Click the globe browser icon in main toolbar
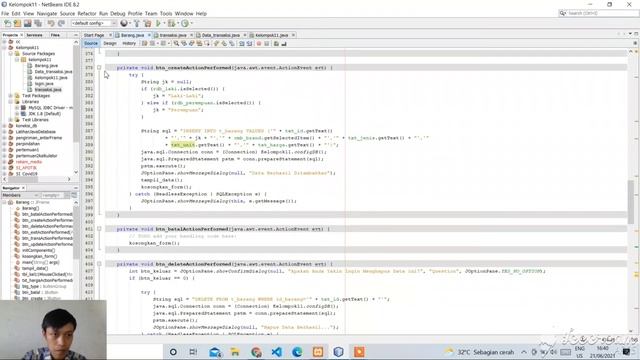 pos(124,23)
